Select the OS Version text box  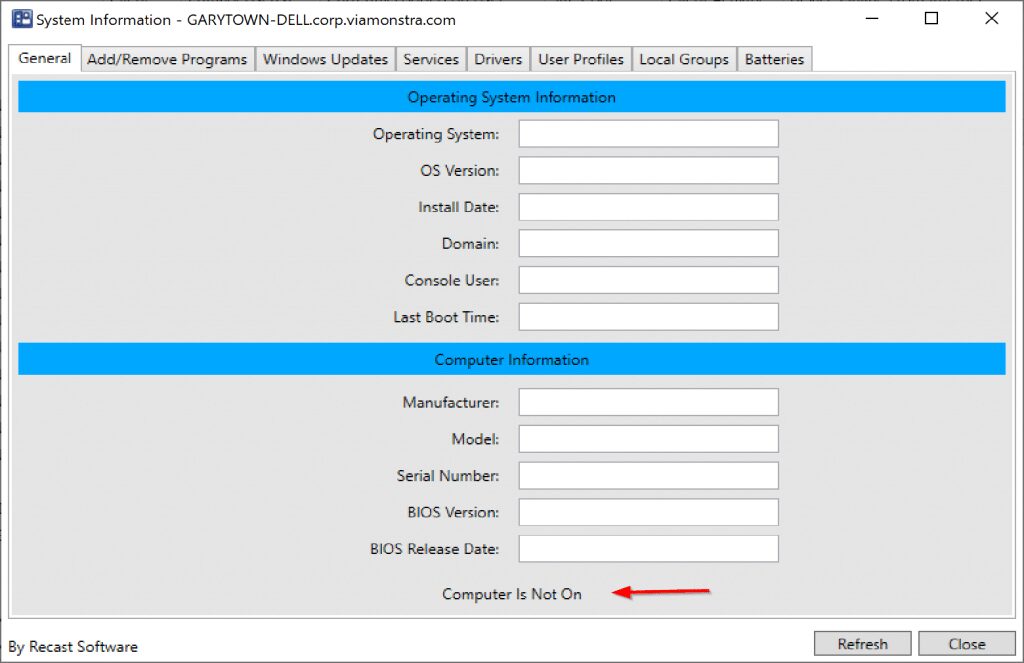[648, 170]
